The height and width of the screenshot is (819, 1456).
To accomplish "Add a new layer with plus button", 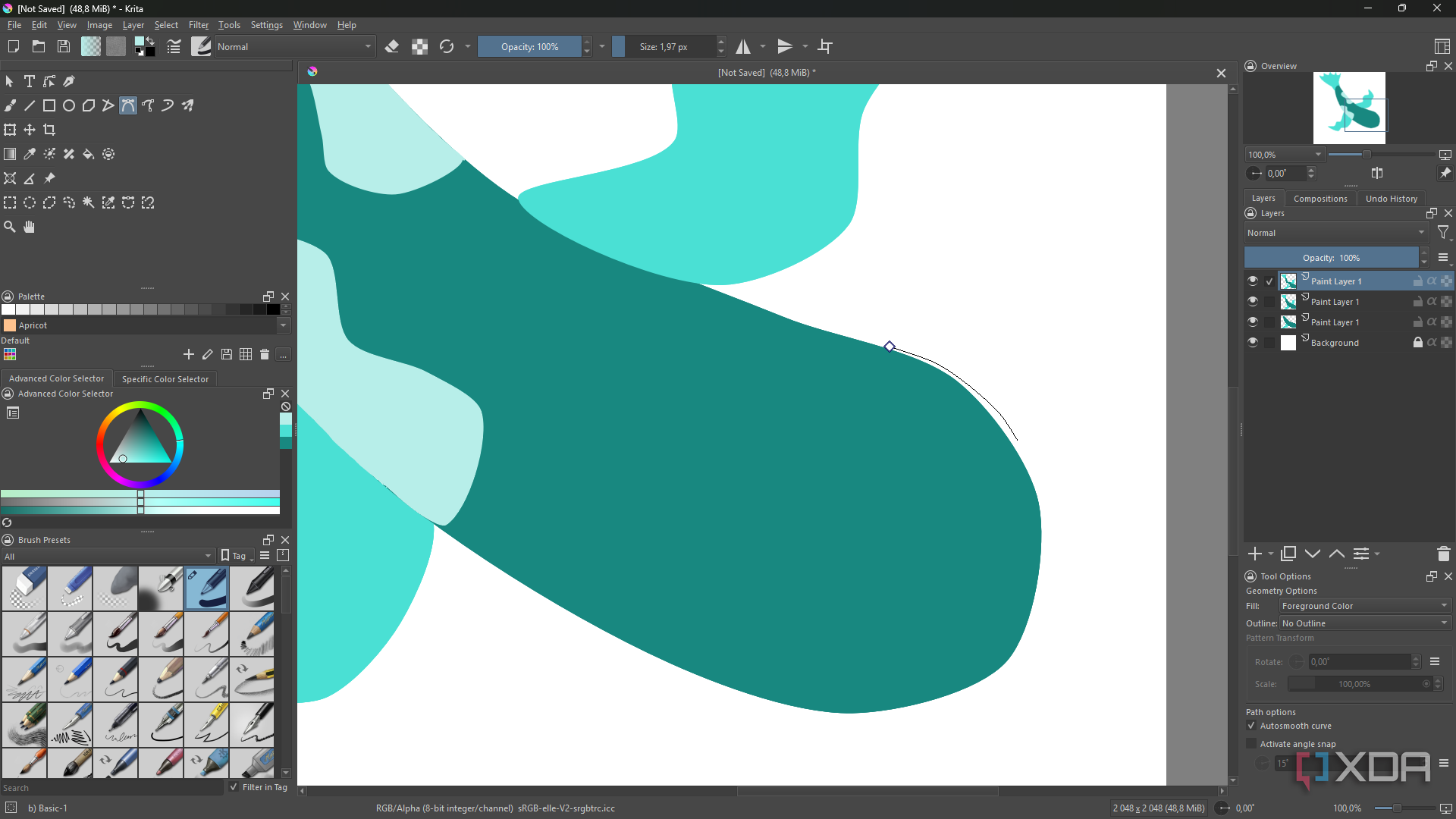I will (x=1255, y=554).
